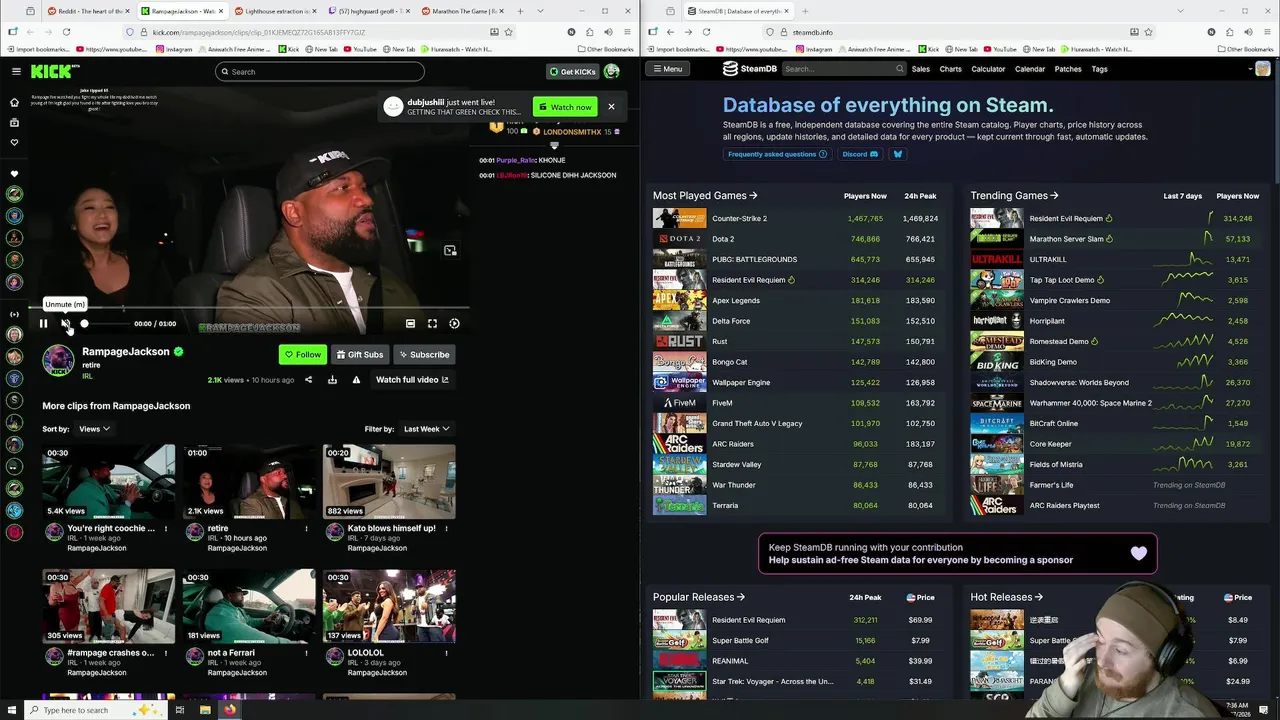Follow RampageJackson on Kick

[303, 354]
